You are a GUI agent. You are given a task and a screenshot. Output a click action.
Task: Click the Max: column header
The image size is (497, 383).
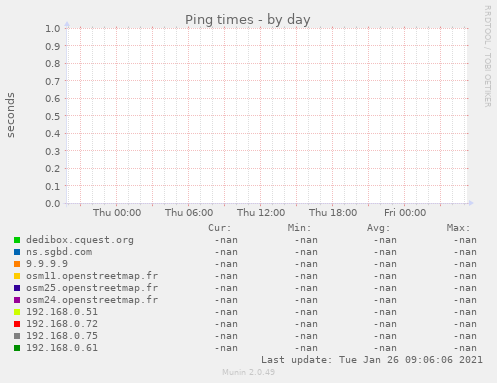(x=458, y=228)
